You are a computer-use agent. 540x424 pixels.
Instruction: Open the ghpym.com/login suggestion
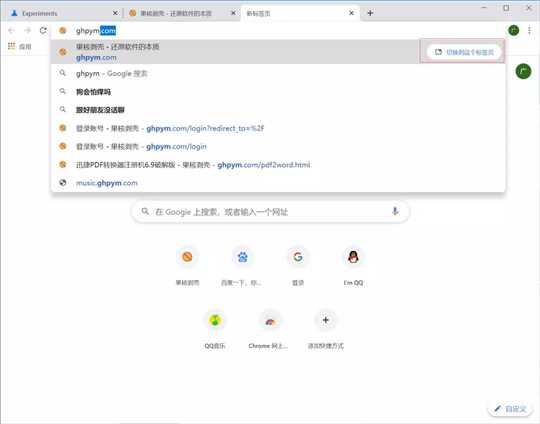(x=278, y=146)
